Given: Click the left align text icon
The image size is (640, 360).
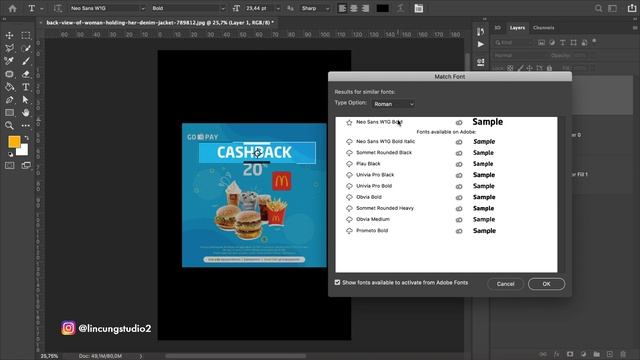Looking at the screenshot, I should coord(342,8).
